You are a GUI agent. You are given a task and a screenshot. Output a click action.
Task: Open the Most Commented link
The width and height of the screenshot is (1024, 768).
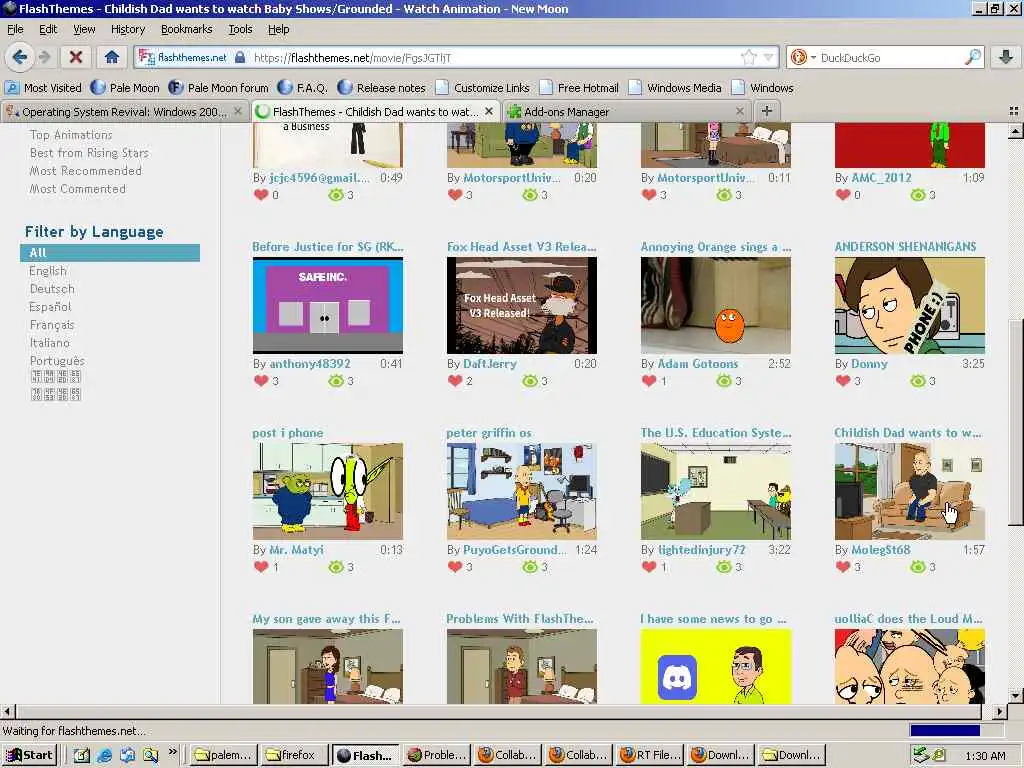click(77, 189)
